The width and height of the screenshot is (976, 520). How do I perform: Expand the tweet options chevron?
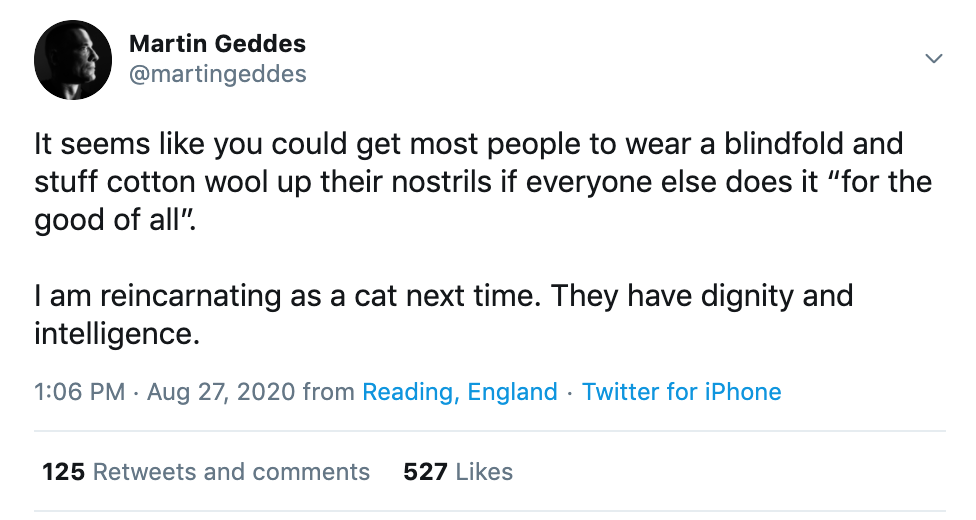coord(934,59)
